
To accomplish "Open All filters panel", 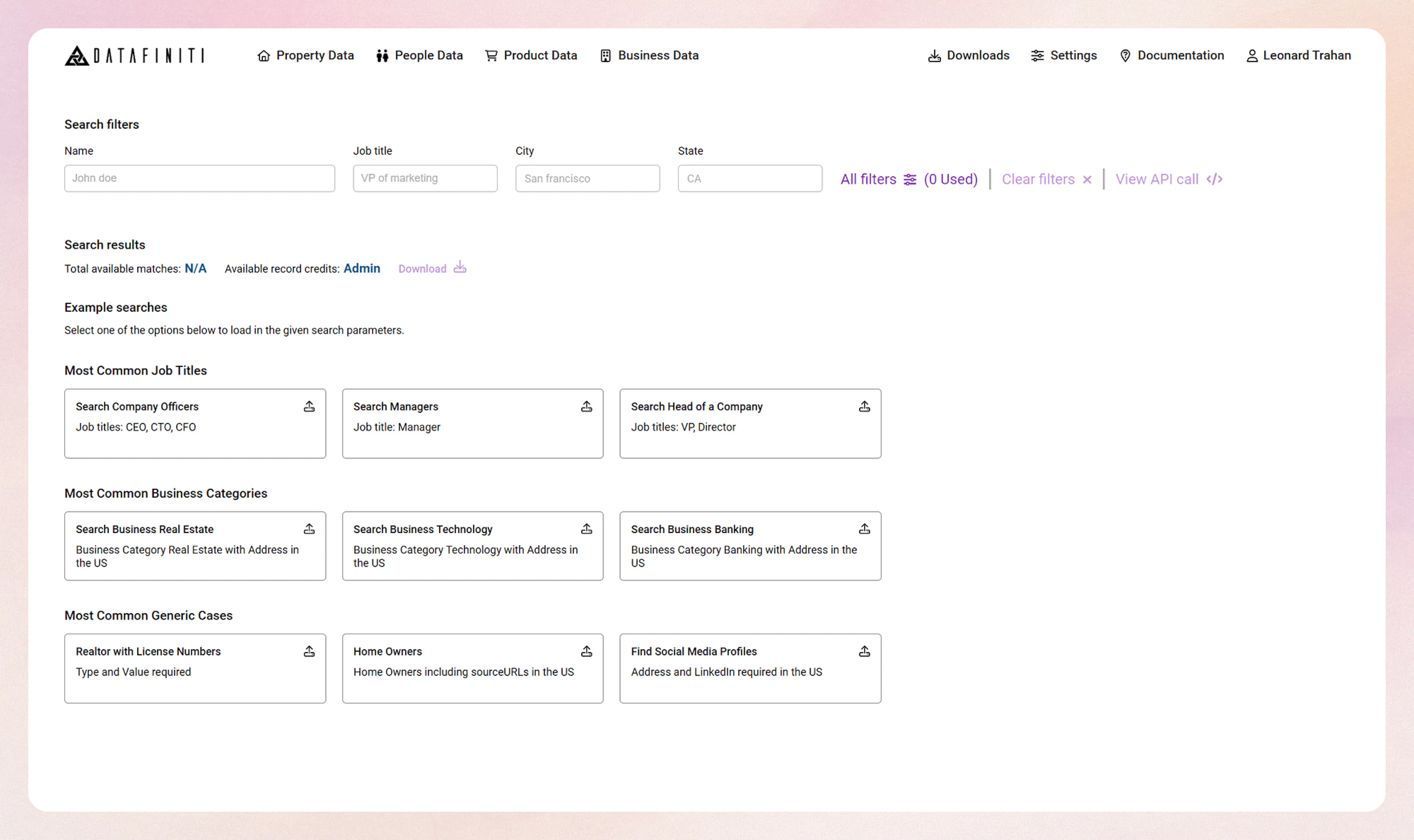I will pyautogui.click(x=869, y=179).
